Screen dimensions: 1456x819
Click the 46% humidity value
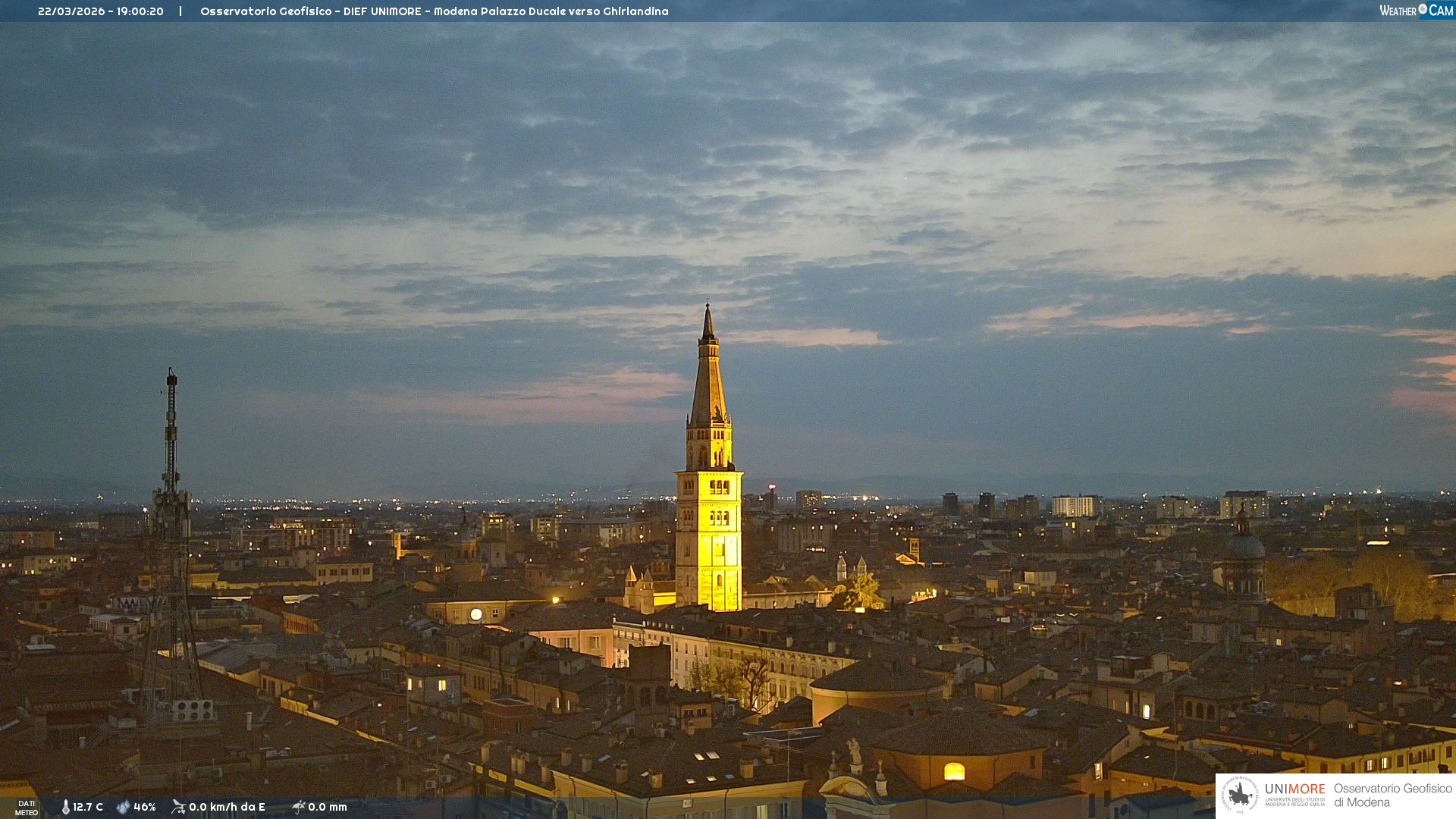click(x=144, y=807)
